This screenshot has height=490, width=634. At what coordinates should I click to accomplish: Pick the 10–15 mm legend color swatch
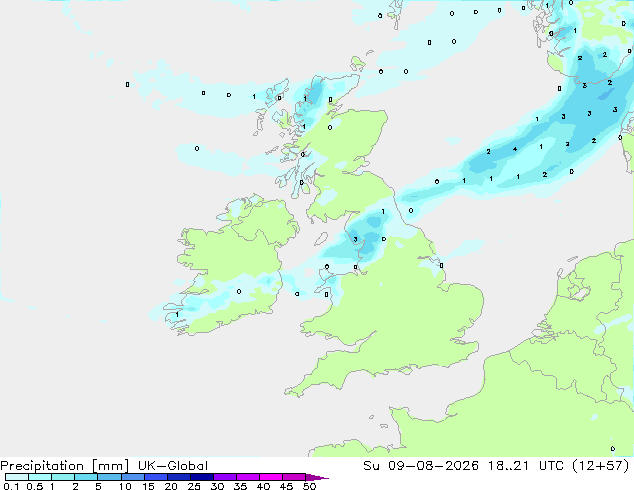pyautogui.click(x=133, y=477)
